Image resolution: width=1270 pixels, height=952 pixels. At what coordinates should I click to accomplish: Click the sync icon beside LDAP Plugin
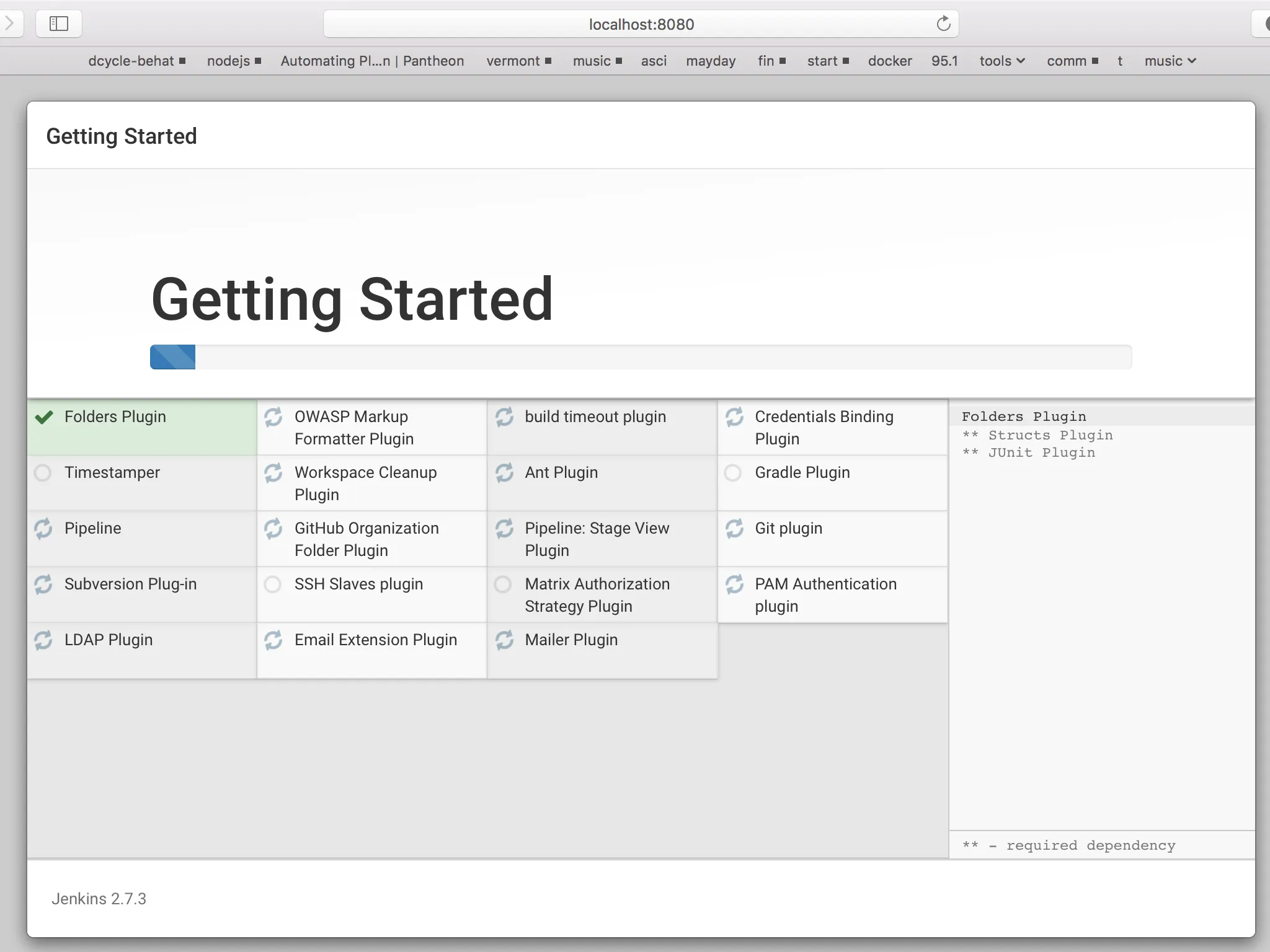point(43,640)
